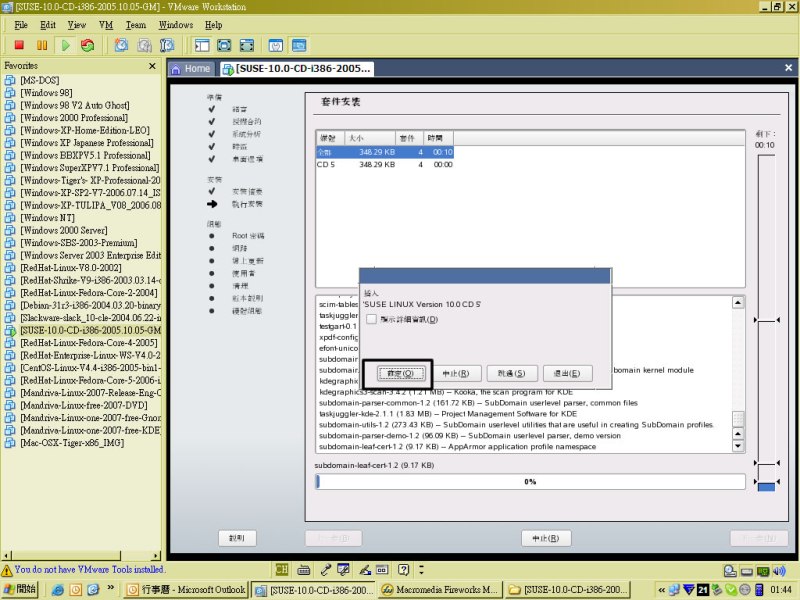Screen dimensions: 800x600
Task: Select [Windows 2000 Server] in Favorites
Action: 64,230
